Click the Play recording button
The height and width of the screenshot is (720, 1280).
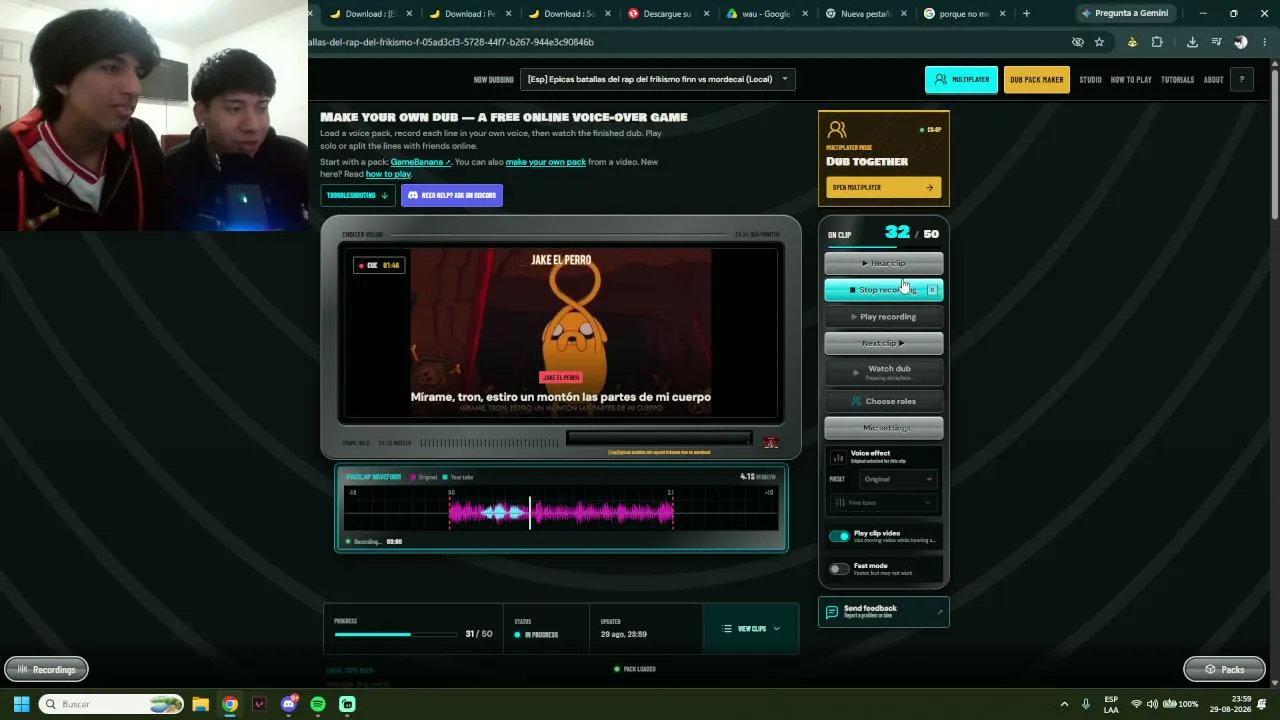883,317
